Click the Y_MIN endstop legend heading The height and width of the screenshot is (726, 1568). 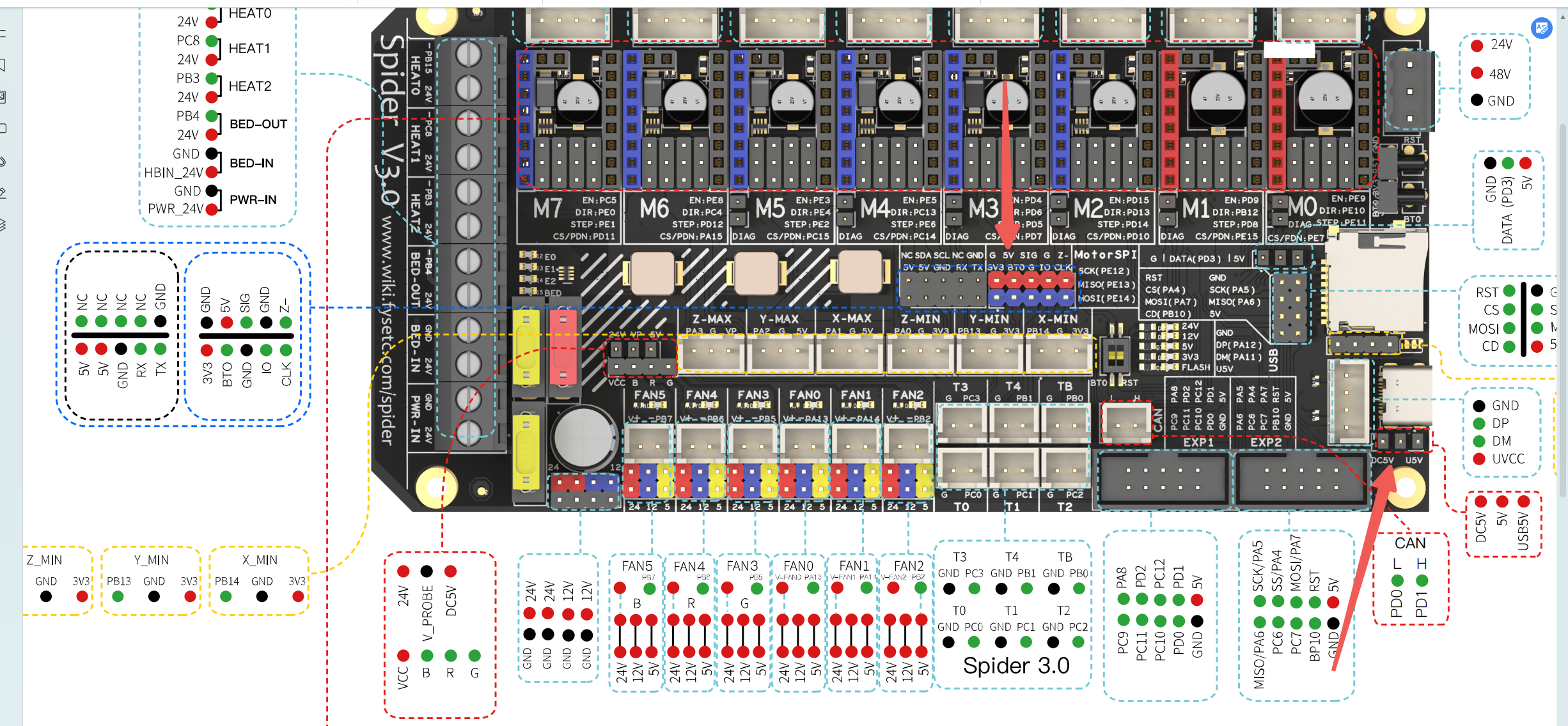point(152,560)
